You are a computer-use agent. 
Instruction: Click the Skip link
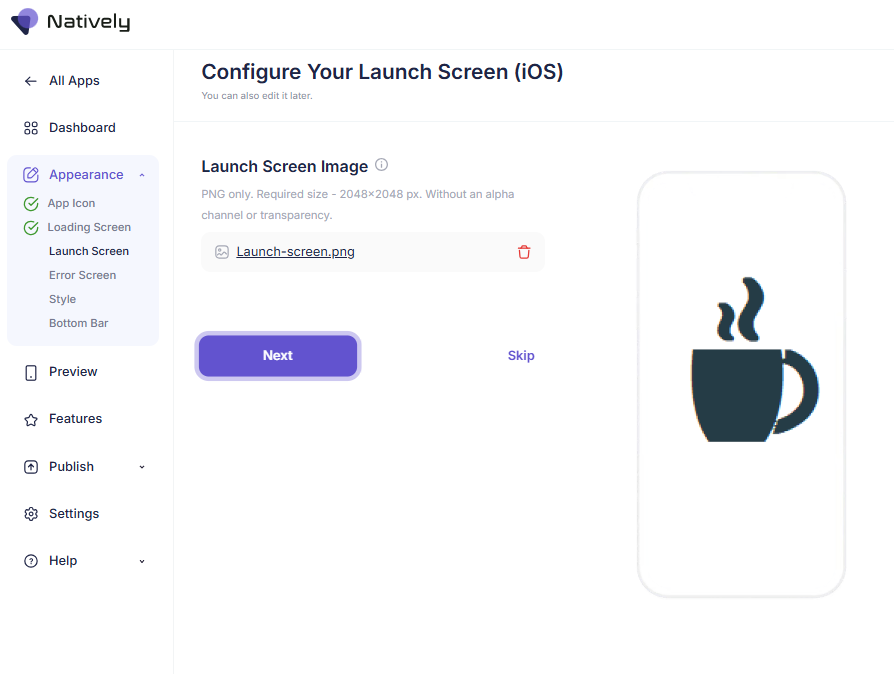tap(521, 356)
